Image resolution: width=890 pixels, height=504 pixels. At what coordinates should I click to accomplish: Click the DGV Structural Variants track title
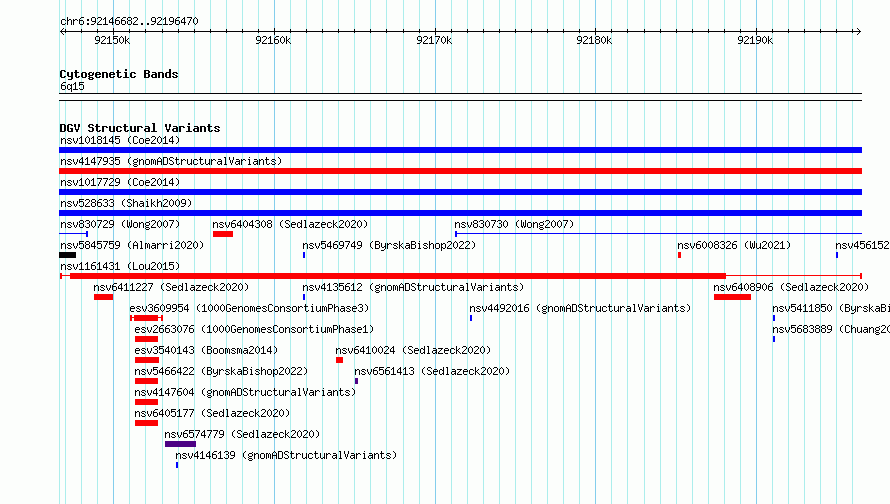pyautogui.click(x=140, y=128)
